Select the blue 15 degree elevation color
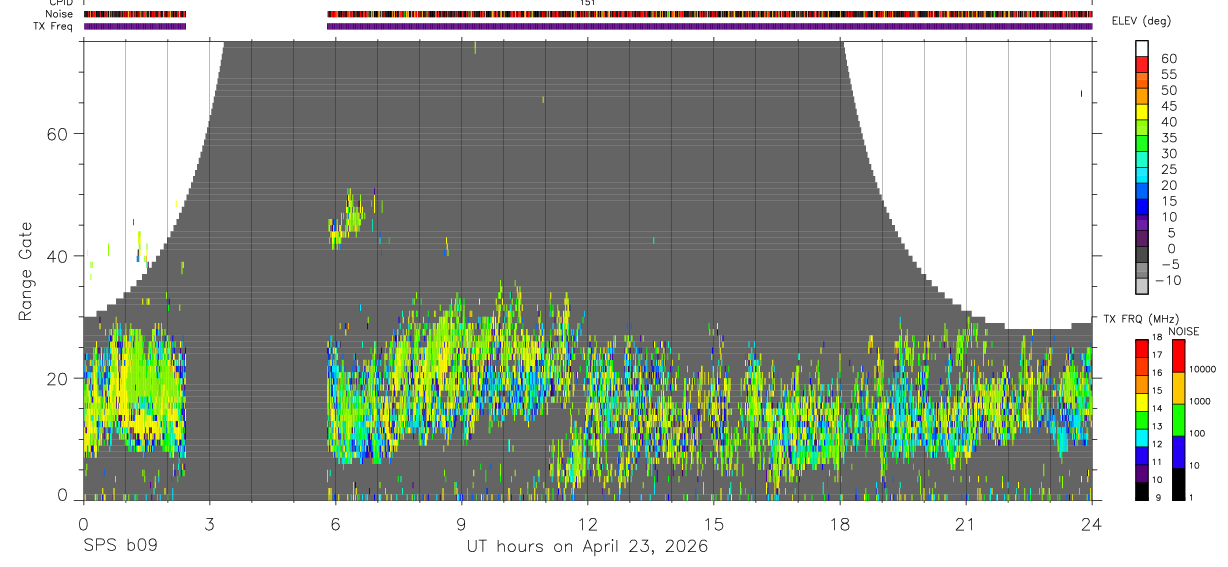Image resolution: width=1228 pixels, height=567 pixels. (1142, 208)
